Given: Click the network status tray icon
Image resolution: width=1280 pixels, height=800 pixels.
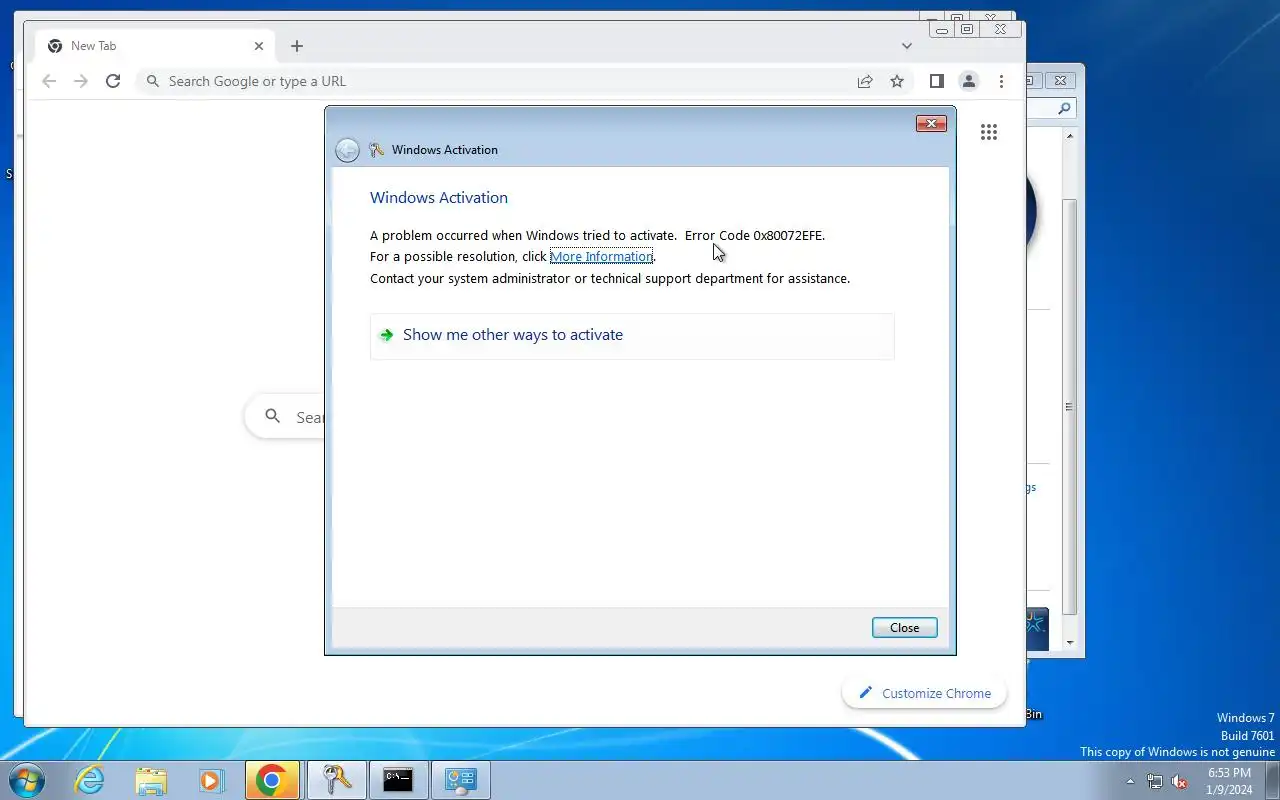Looking at the screenshot, I should (1155, 782).
